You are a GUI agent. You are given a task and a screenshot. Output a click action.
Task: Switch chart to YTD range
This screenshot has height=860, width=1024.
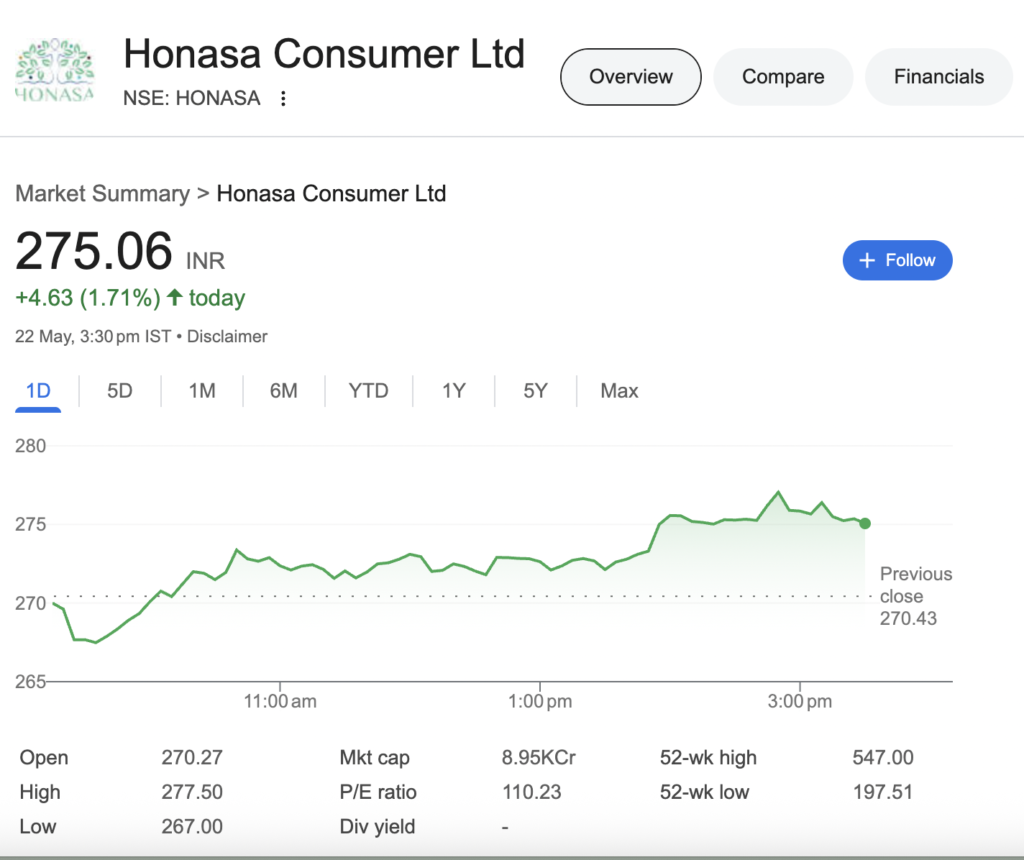coord(368,391)
